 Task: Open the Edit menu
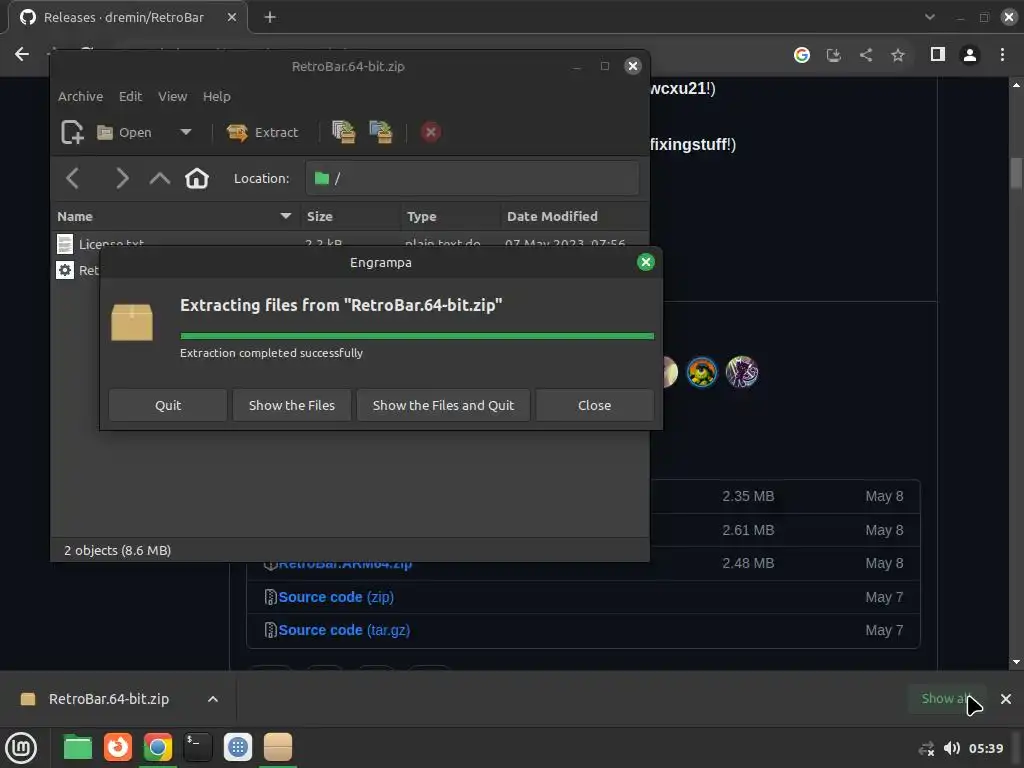tap(131, 97)
